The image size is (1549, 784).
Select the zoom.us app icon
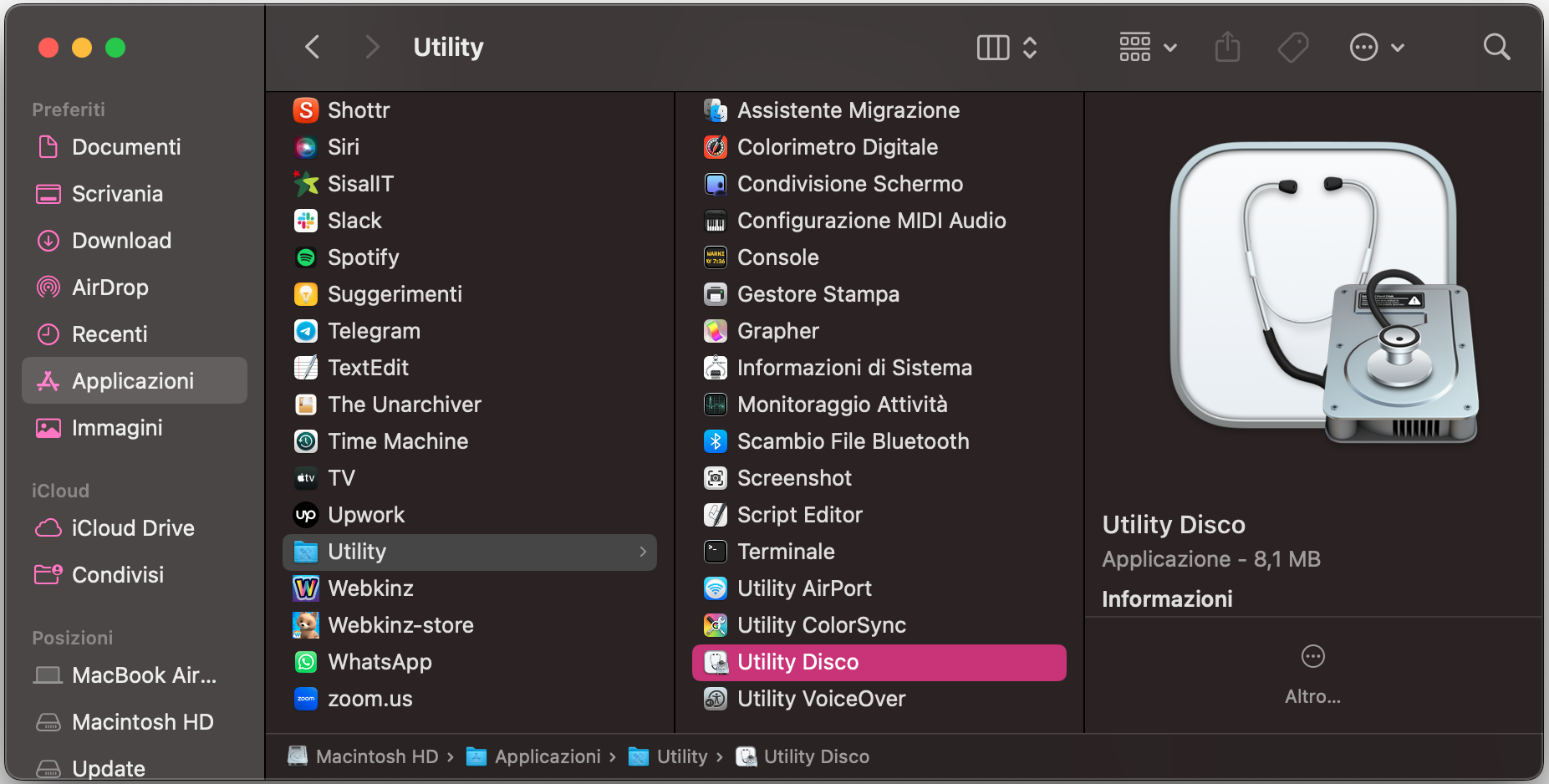point(306,699)
